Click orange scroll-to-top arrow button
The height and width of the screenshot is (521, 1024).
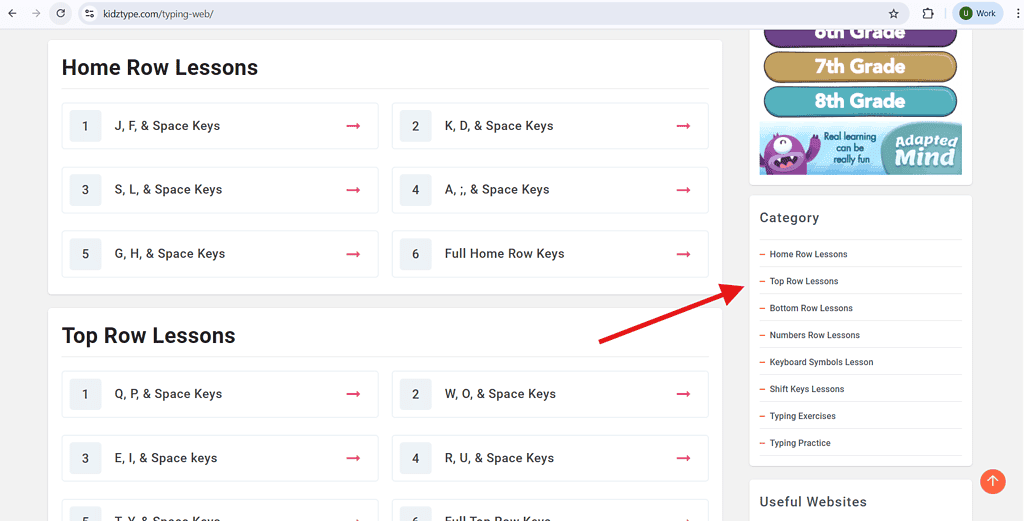(x=993, y=481)
